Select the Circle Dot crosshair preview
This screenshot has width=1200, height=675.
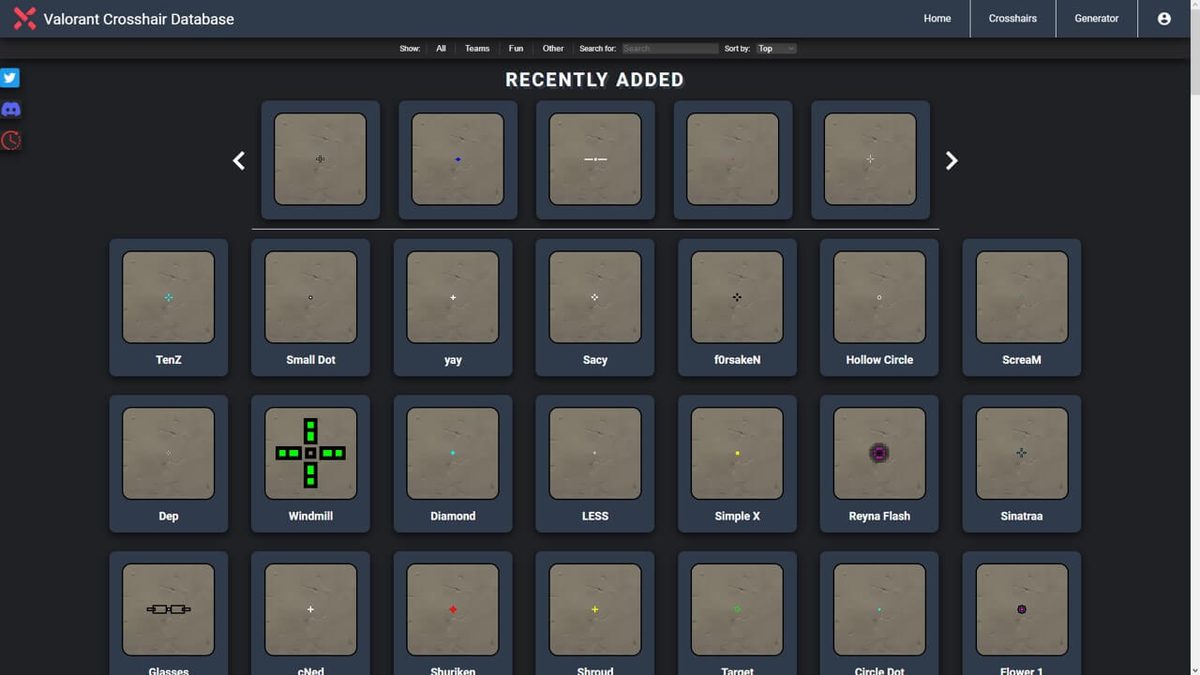879,609
